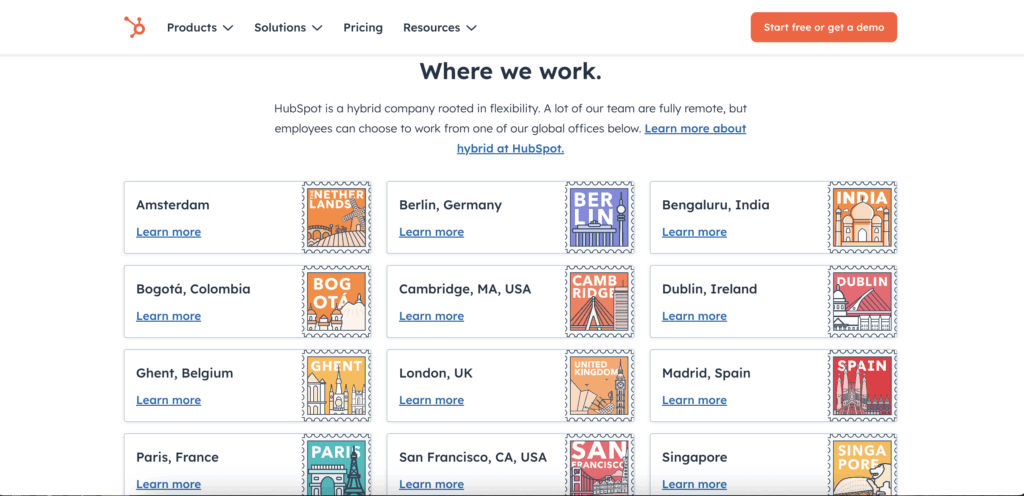Click Learn more under Amsterdam
Screen dimensions: 1024x496
click(x=168, y=232)
